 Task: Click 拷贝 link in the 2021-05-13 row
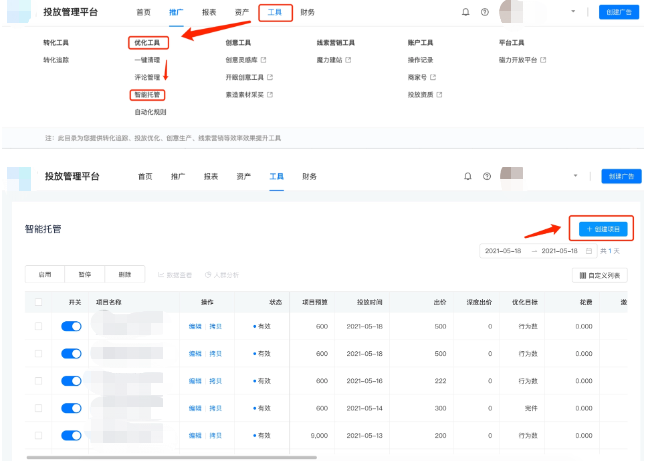pyautogui.click(x=216, y=436)
